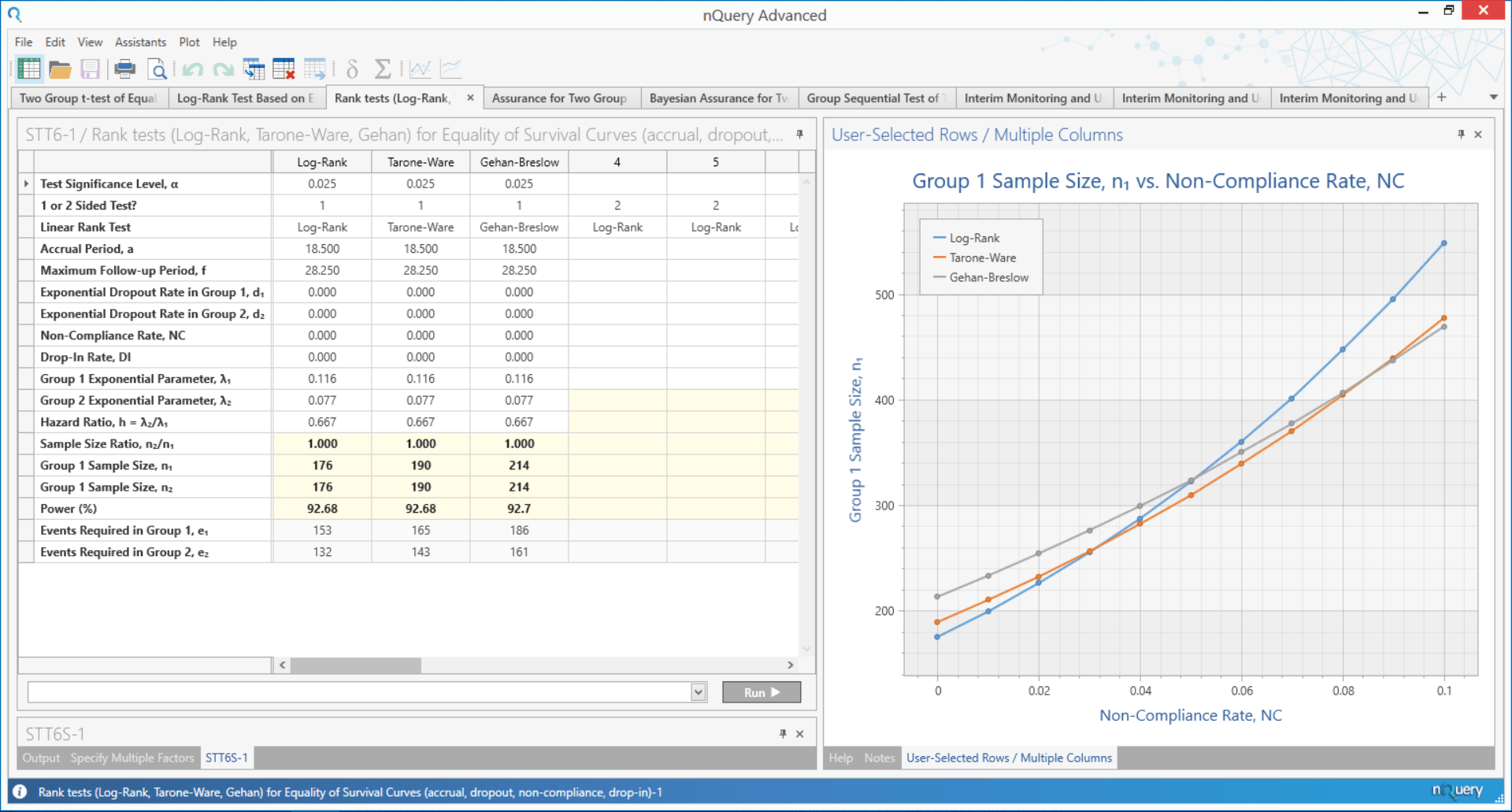Open the Help tab under the plot
This screenshot has width=1512, height=812.
pos(840,758)
